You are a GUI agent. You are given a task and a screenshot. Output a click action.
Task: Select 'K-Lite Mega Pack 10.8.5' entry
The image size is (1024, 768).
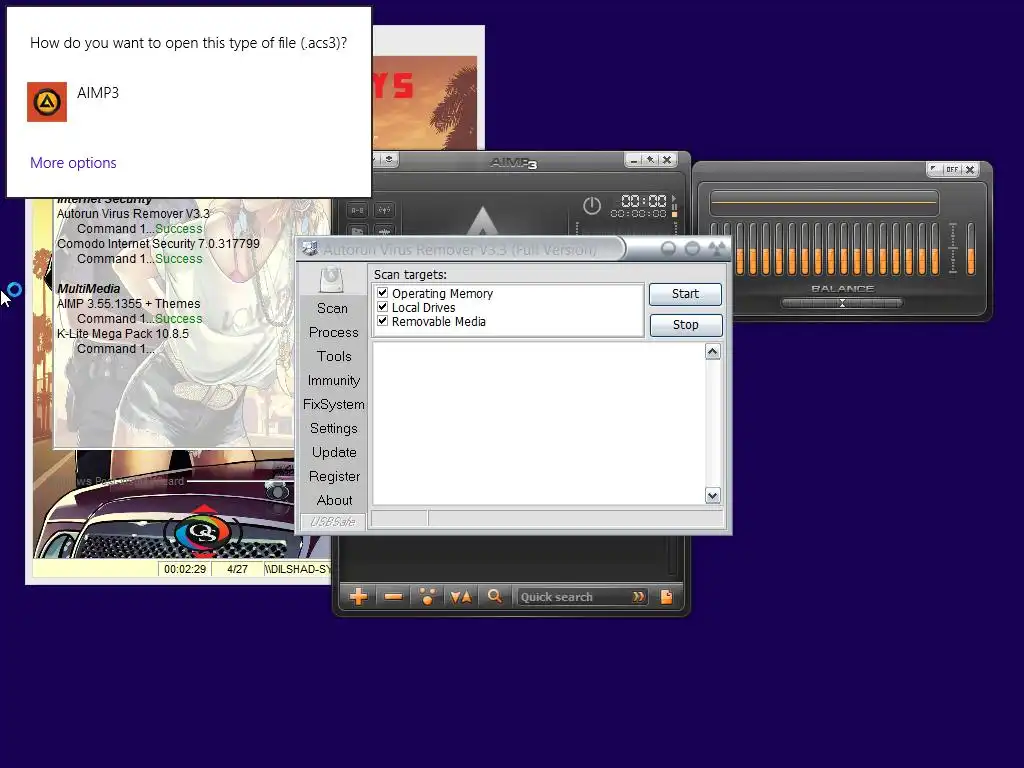(x=123, y=334)
